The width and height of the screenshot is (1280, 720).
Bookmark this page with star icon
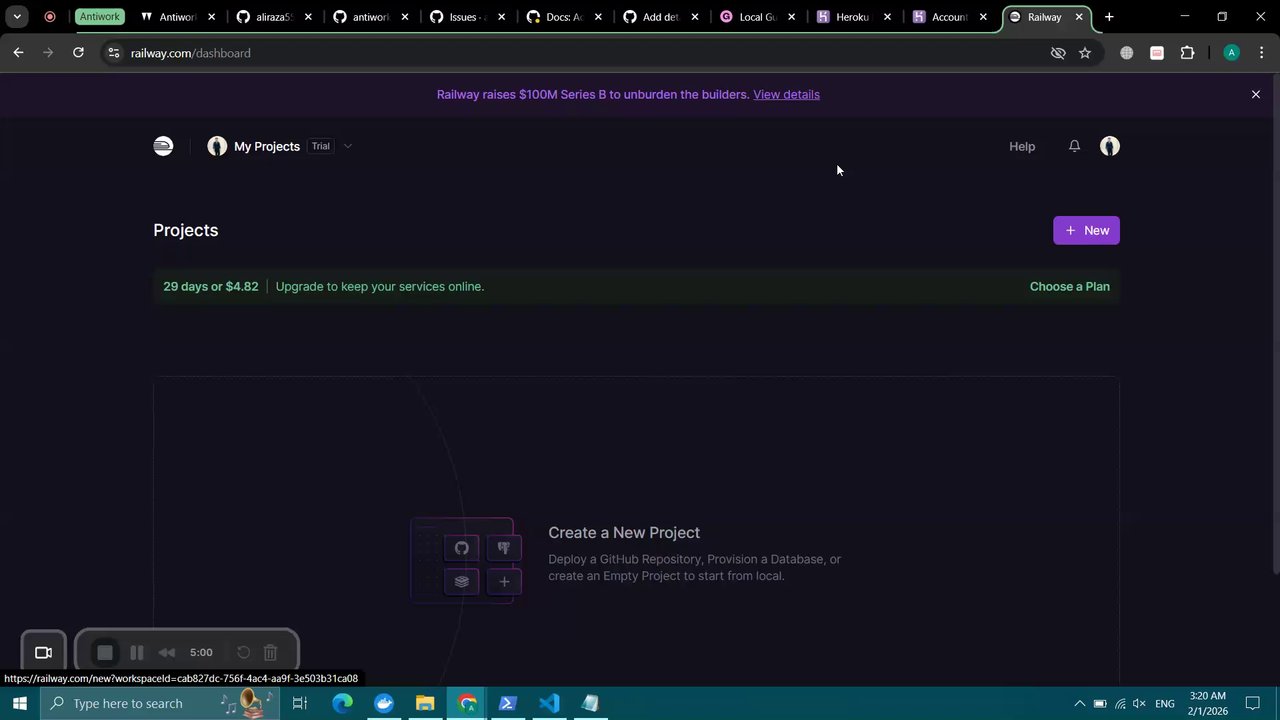(1085, 53)
